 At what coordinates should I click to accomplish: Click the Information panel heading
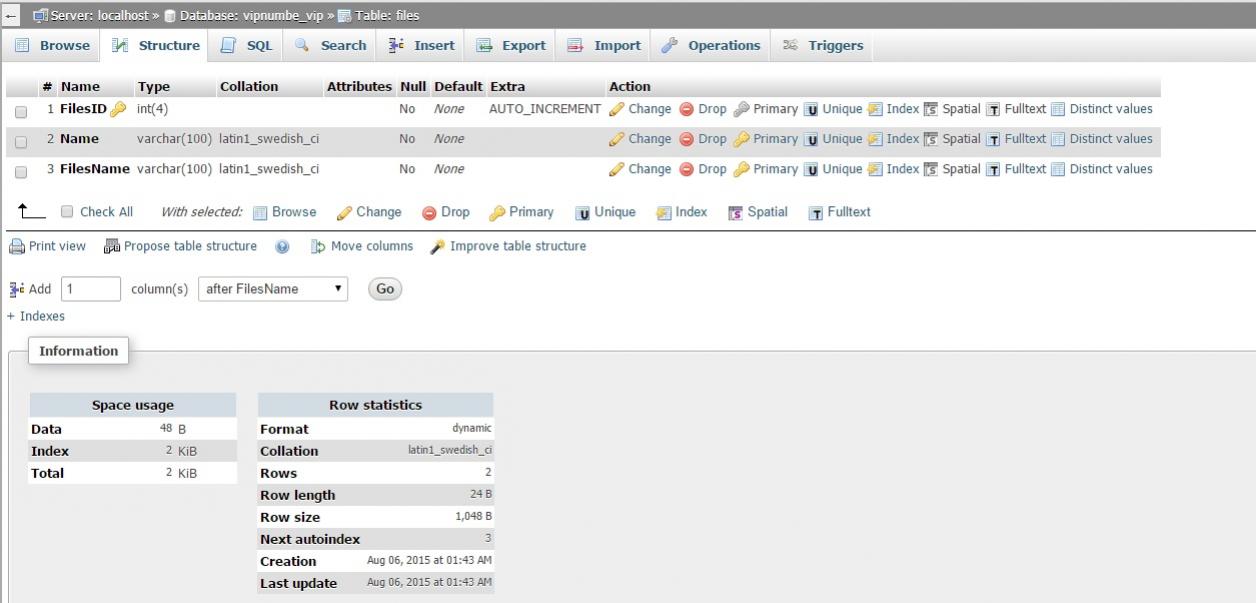(79, 351)
